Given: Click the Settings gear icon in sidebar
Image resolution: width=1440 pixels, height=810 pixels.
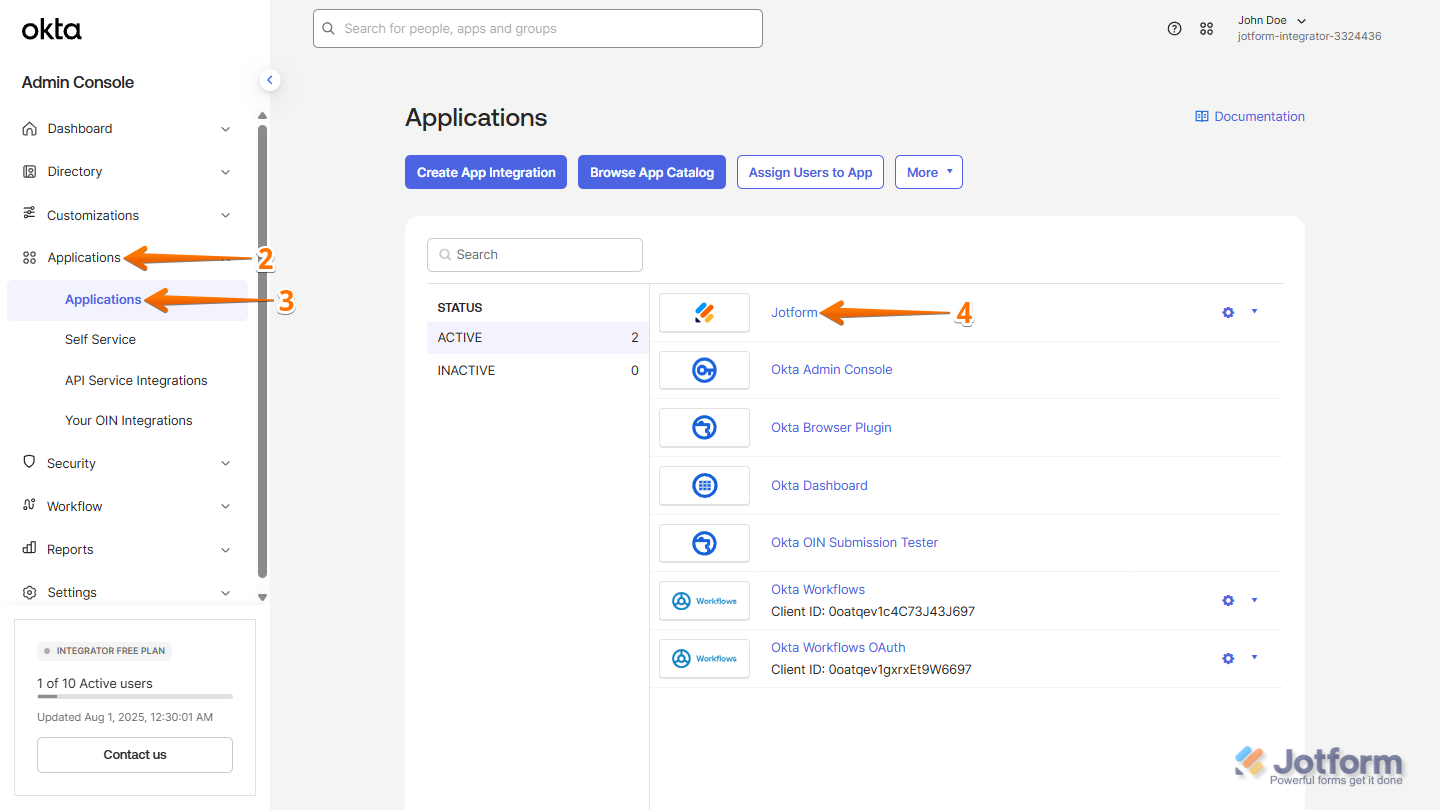Looking at the screenshot, I should coord(29,592).
